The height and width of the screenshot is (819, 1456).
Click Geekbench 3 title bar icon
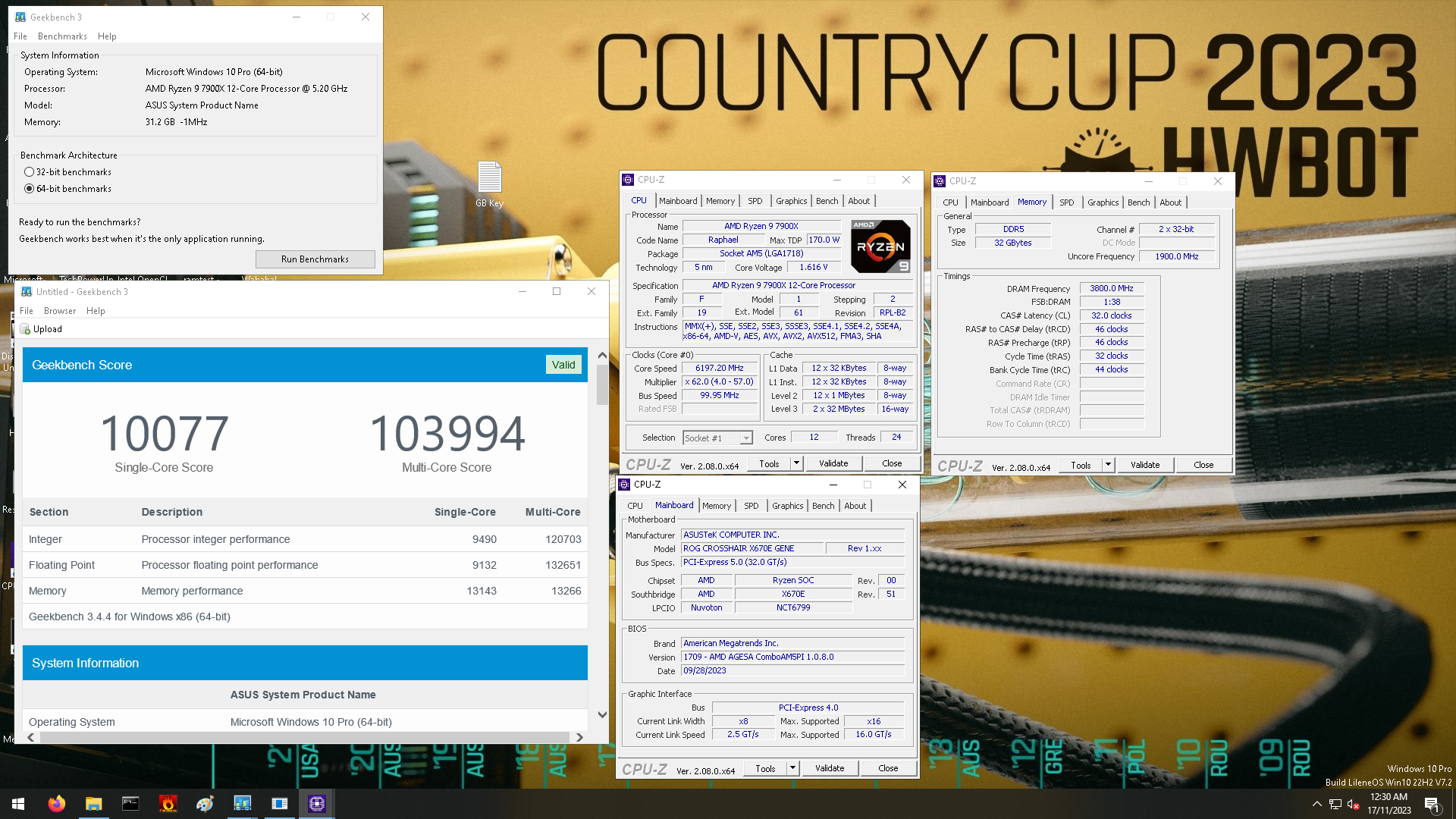(20, 17)
